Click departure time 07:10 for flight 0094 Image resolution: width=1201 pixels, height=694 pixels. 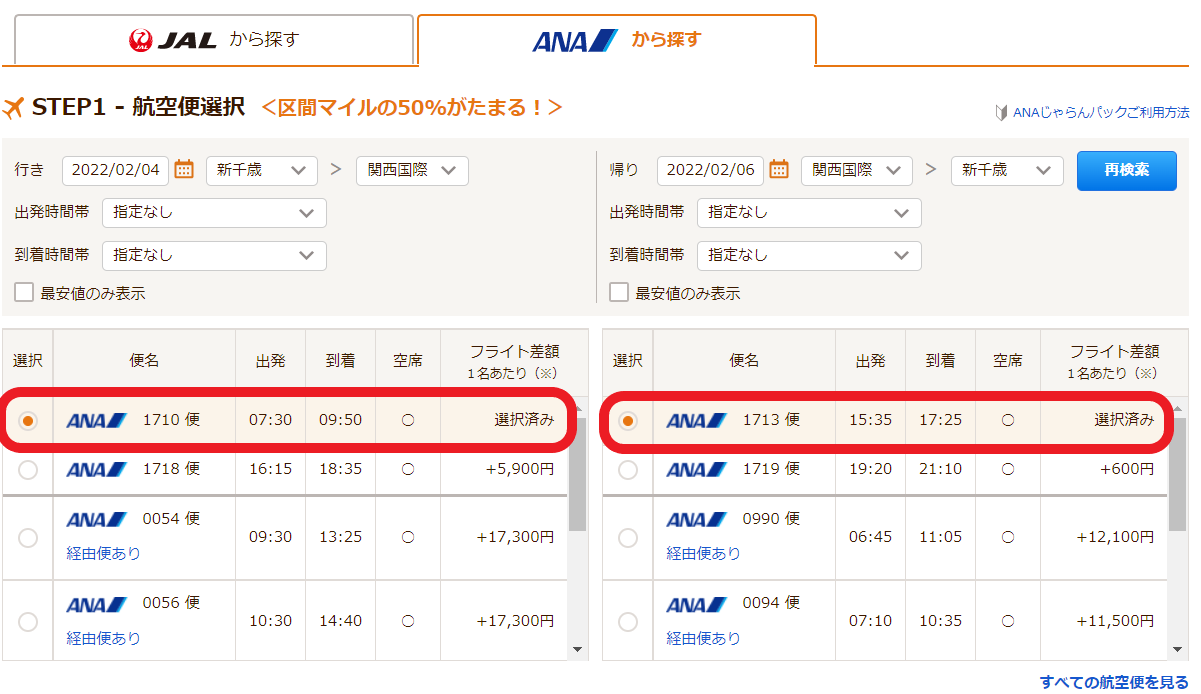[x=870, y=622]
